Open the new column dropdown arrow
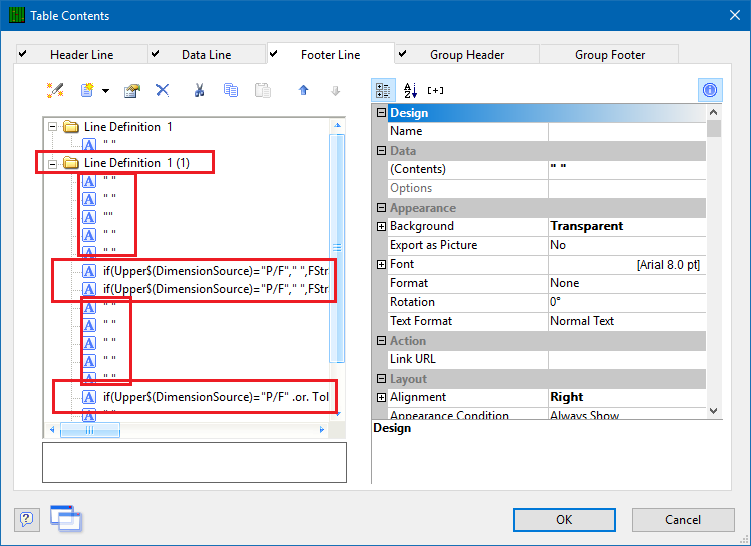This screenshot has width=751, height=546. [x=105, y=91]
